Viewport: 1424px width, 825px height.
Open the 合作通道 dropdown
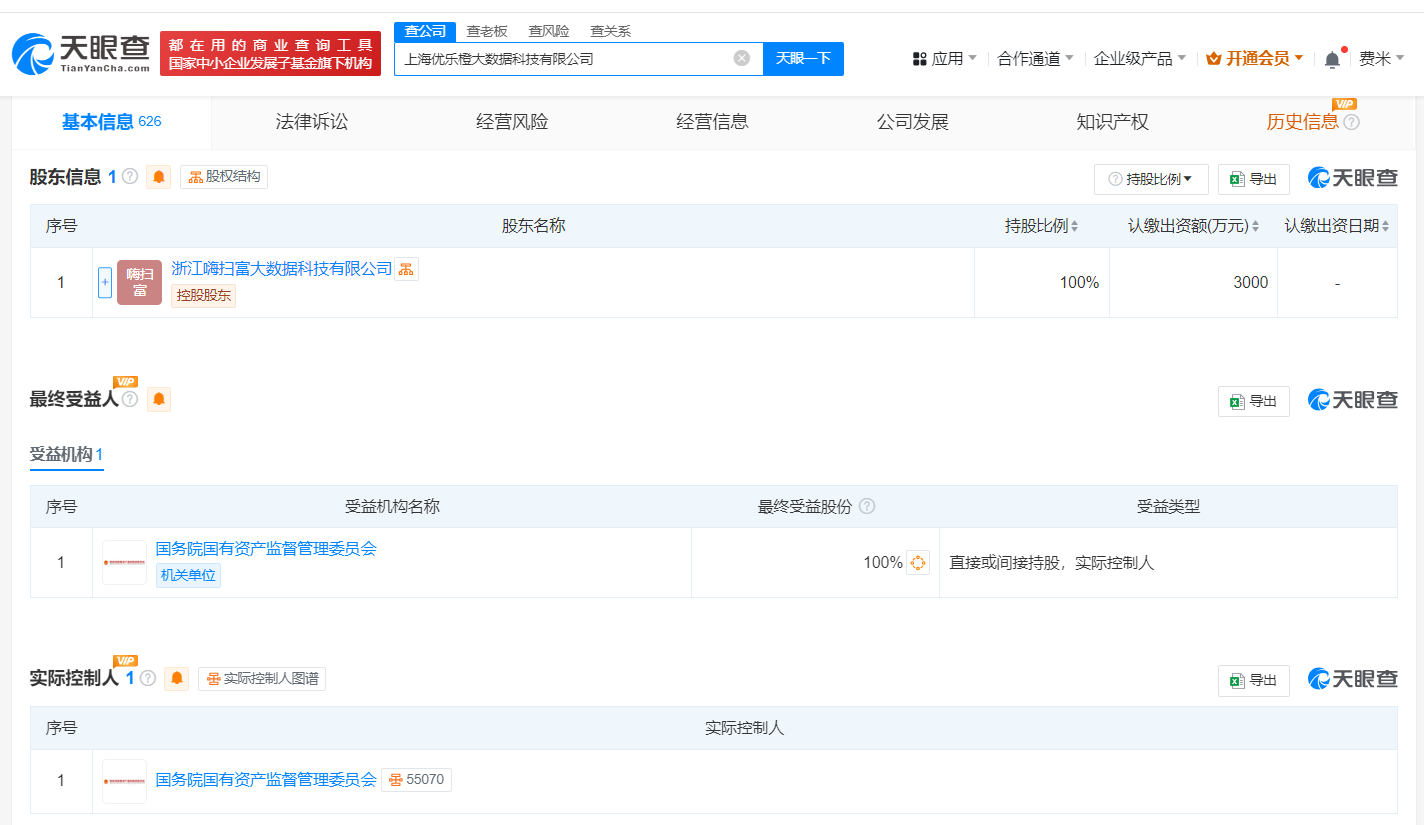point(1036,59)
